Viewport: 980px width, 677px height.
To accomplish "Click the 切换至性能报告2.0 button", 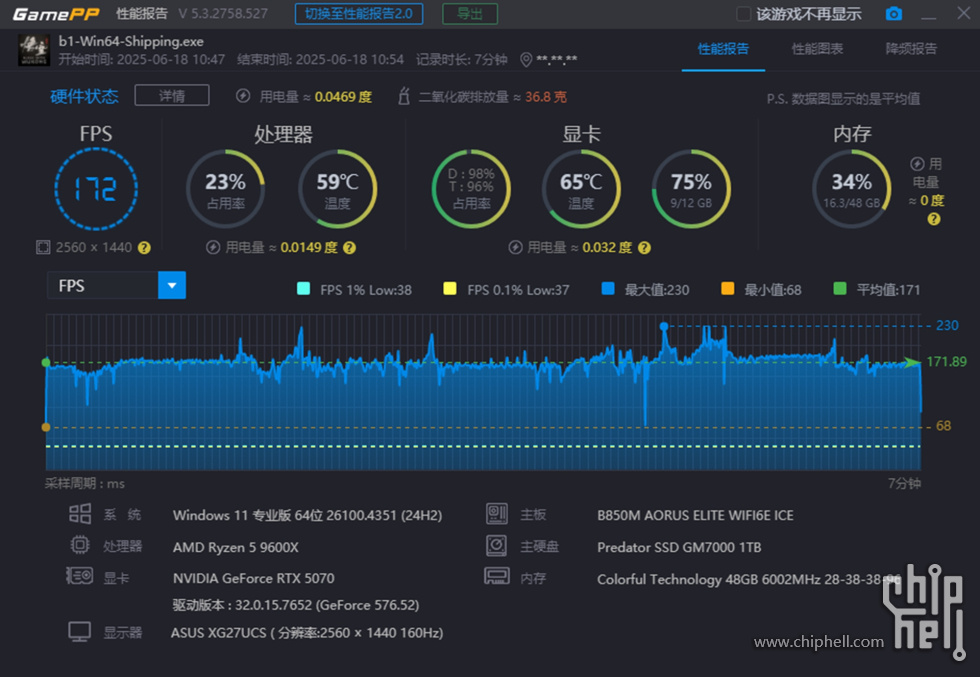I will tap(359, 14).
